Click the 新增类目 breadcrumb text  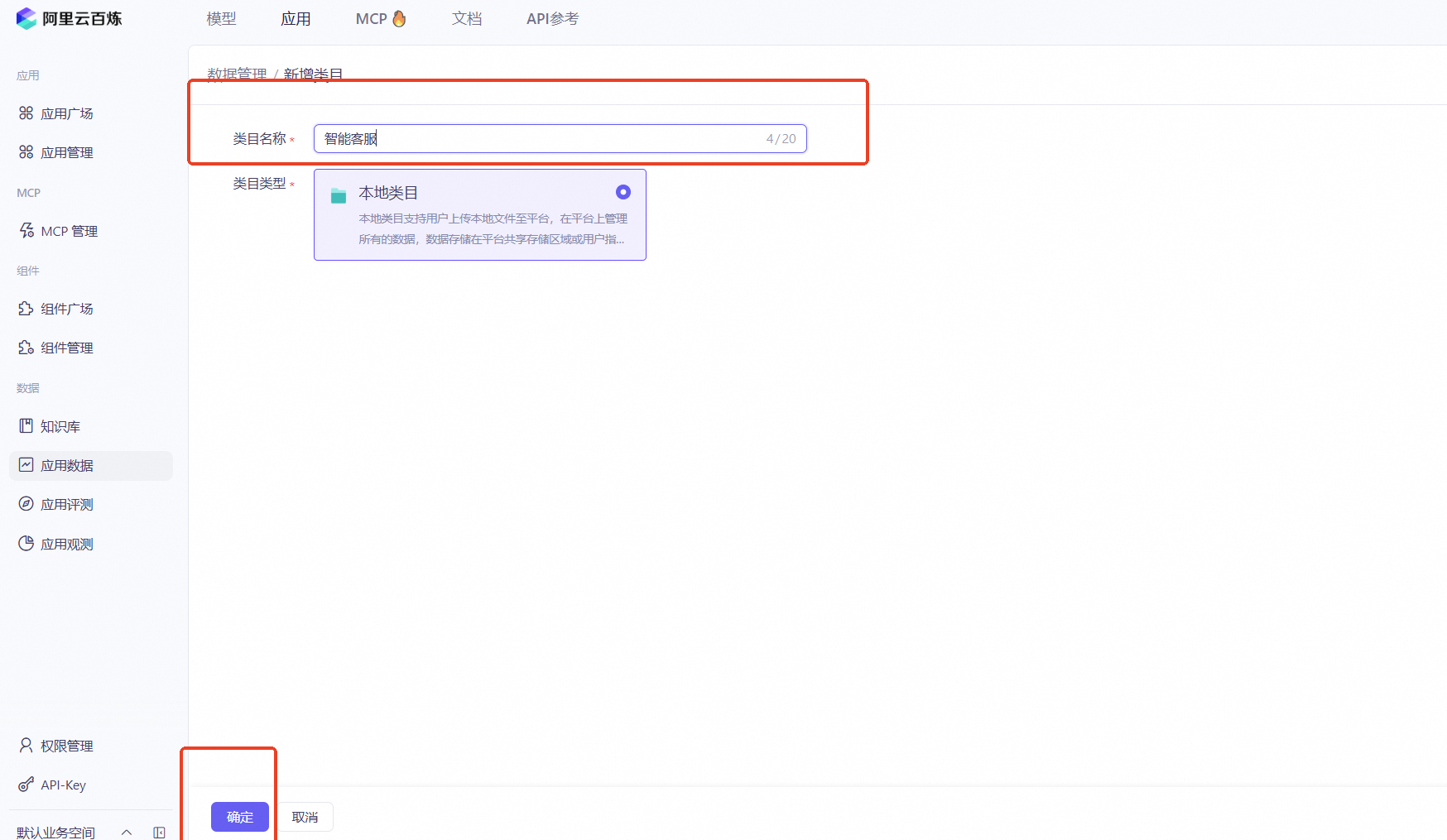pyautogui.click(x=314, y=74)
